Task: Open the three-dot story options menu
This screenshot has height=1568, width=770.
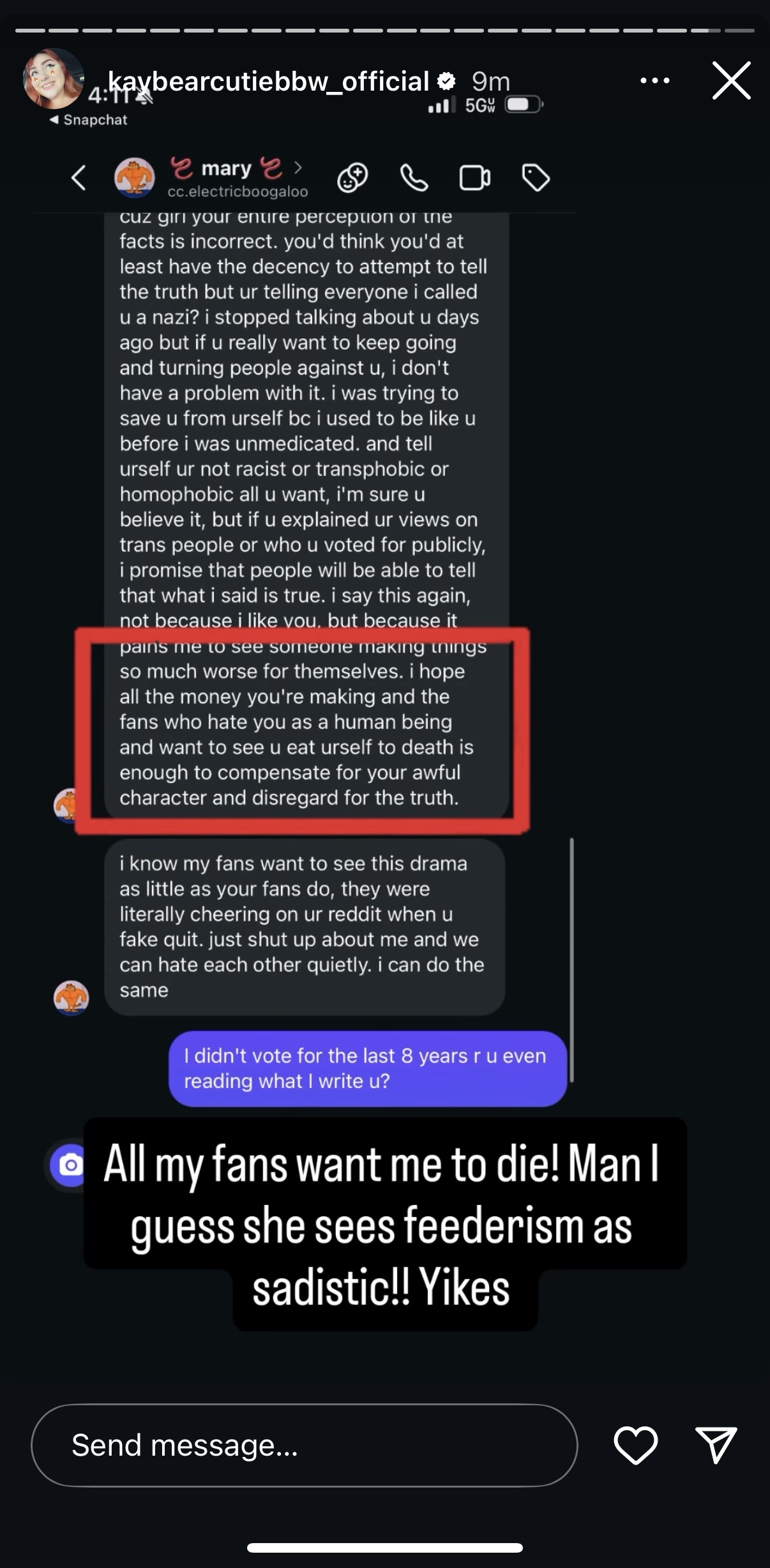Action: [x=654, y=80]
